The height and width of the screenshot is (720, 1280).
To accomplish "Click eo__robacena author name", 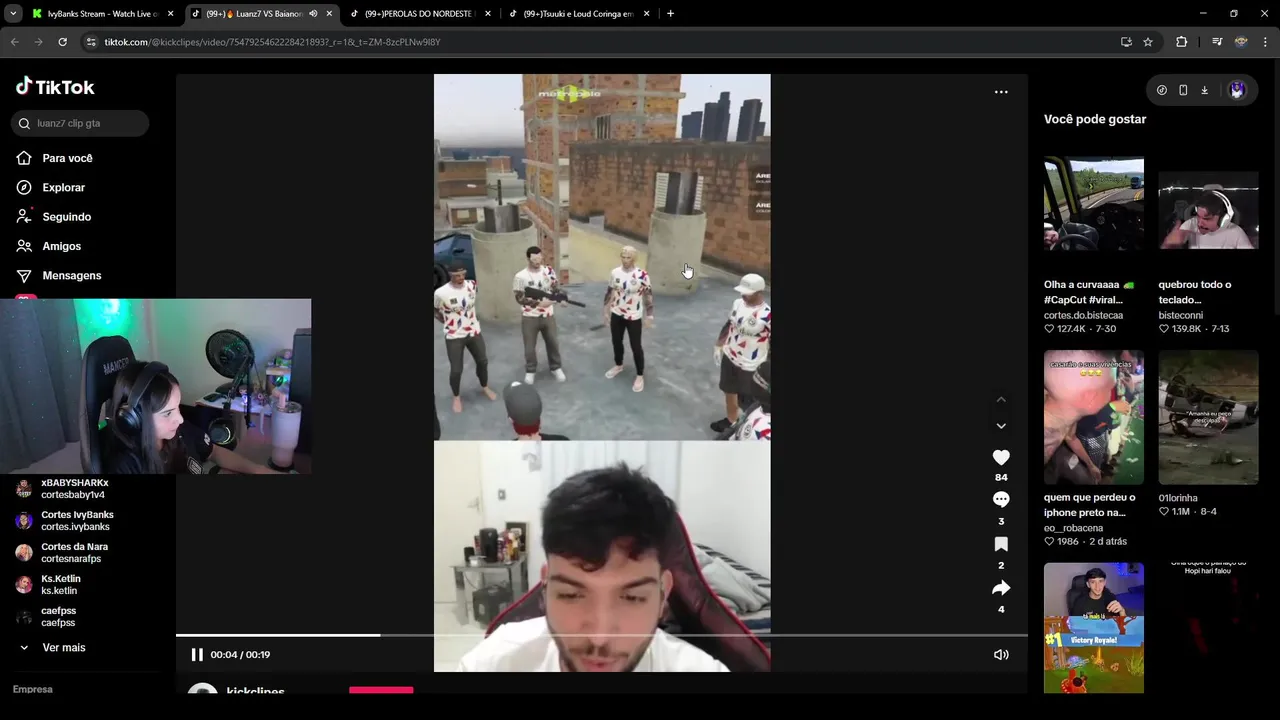I will (1073, 528).
